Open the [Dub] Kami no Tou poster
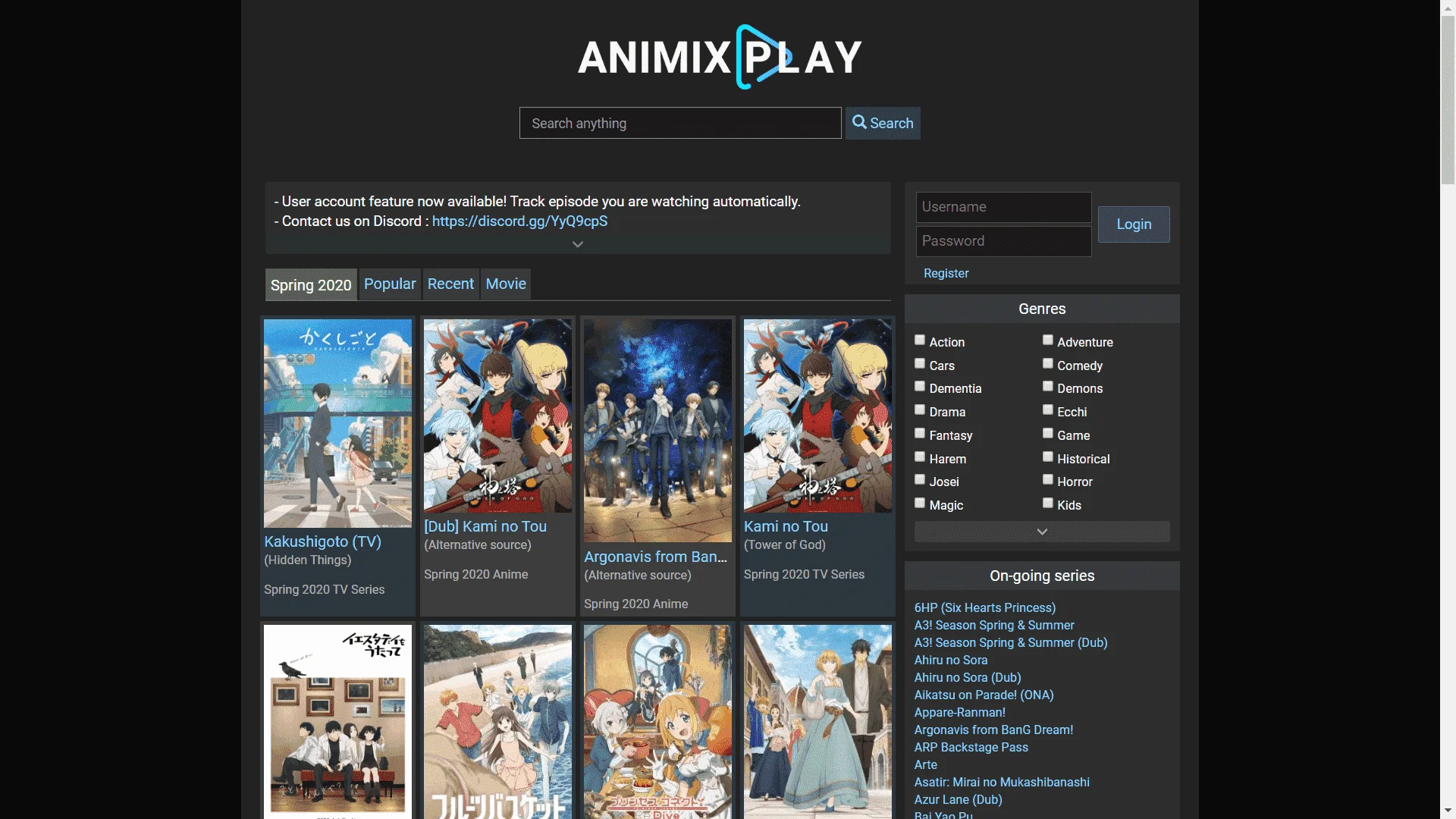 pos(497,416)
